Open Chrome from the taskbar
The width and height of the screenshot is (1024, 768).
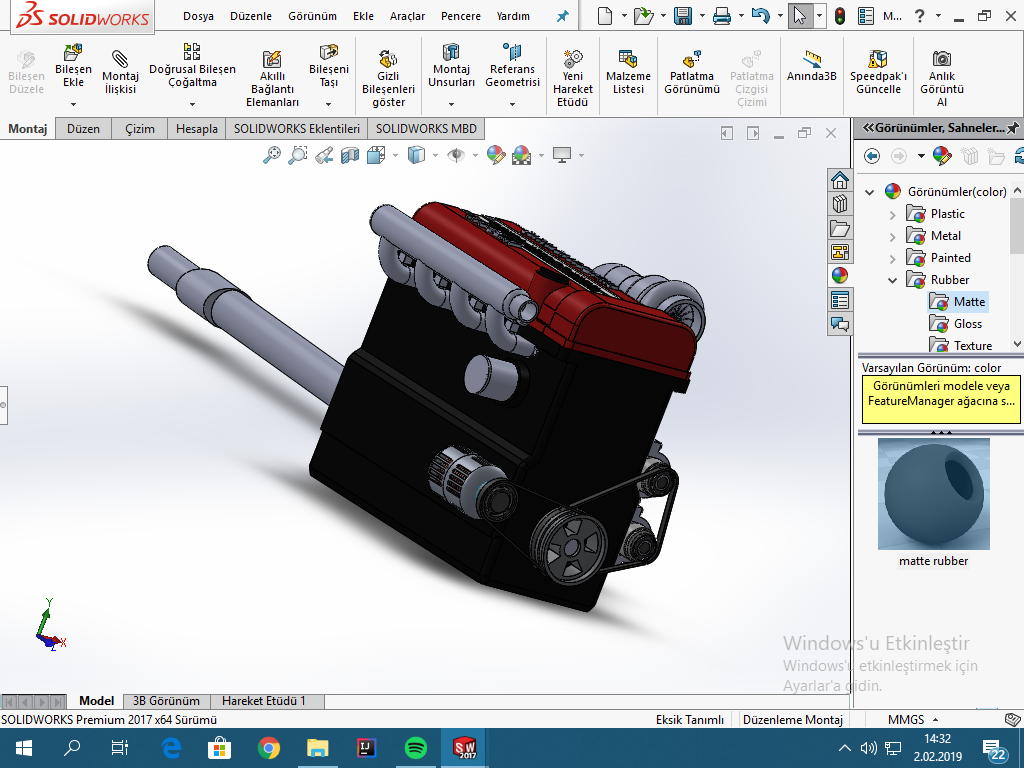click(268, 748)
